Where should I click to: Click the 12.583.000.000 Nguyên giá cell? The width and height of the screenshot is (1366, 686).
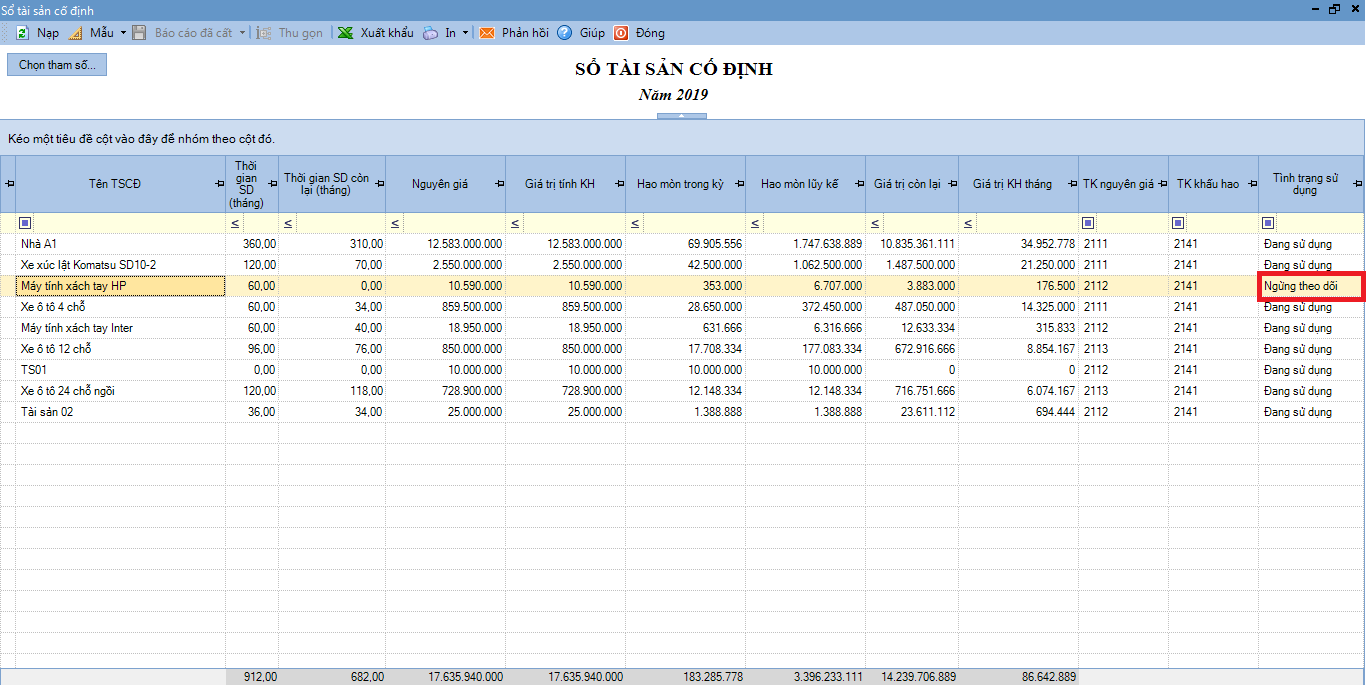point(445,244)
